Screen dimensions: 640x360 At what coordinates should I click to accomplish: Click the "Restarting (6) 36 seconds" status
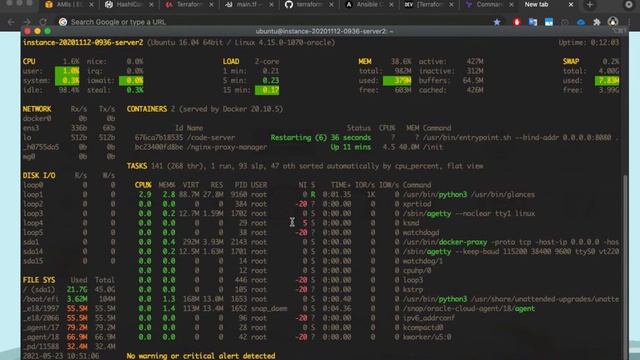321,138
